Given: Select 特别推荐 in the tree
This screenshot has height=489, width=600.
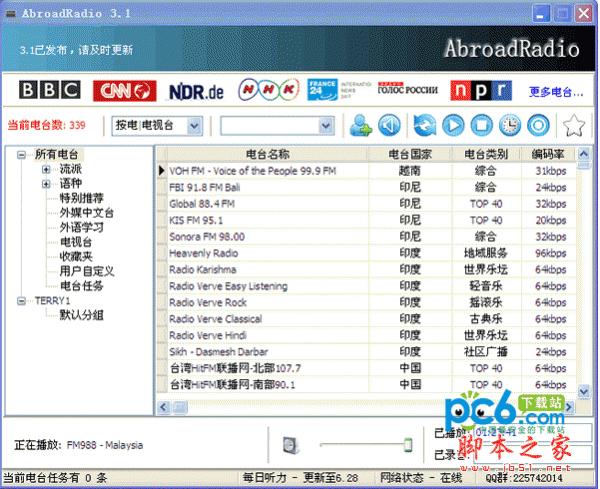Looking at the screenshot, I should click(x=82, y=198).
